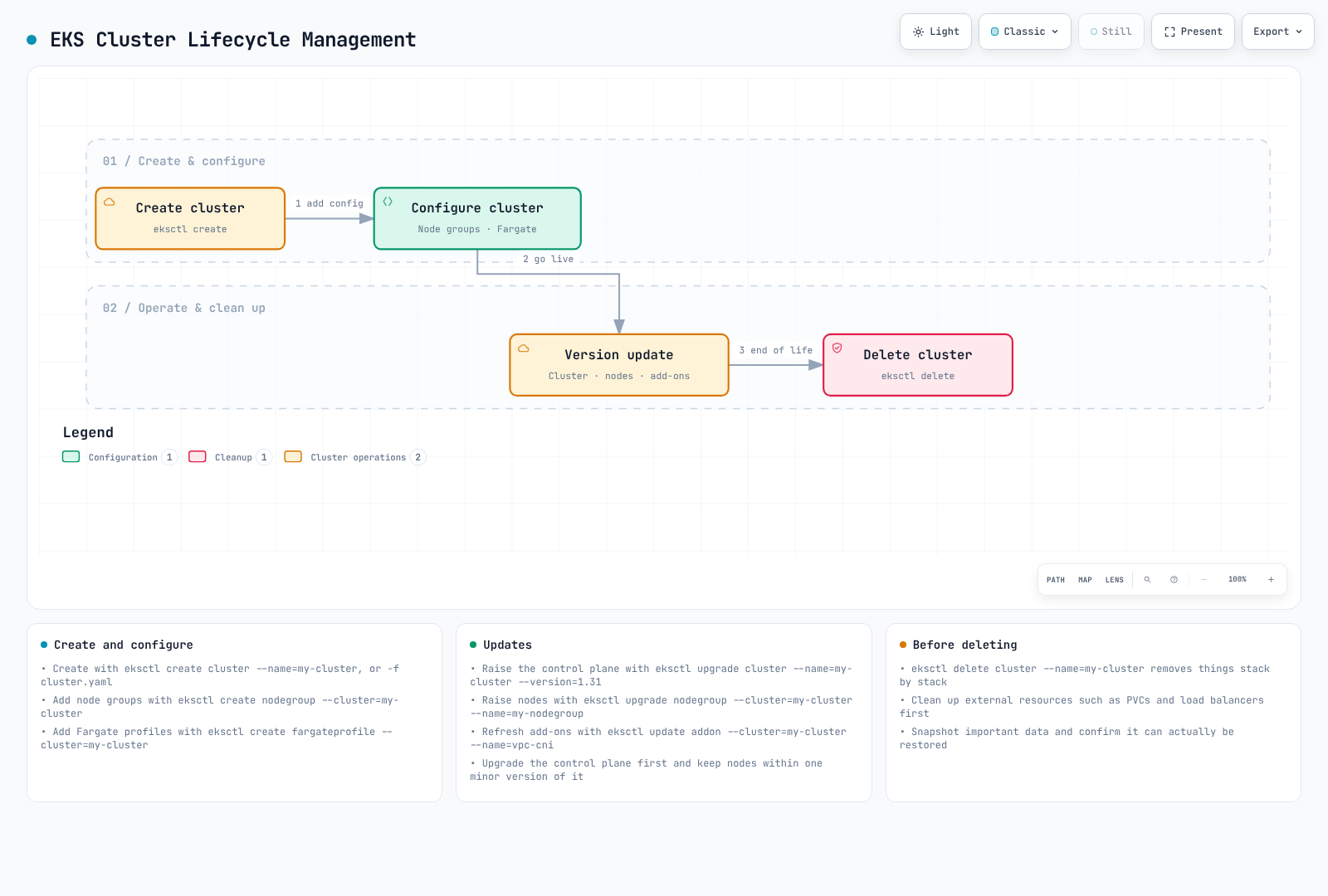Open the help question-mark icon
The height and width of the screenshot is (896, 1328).
pyautogui.click(x=1174, y=580)
